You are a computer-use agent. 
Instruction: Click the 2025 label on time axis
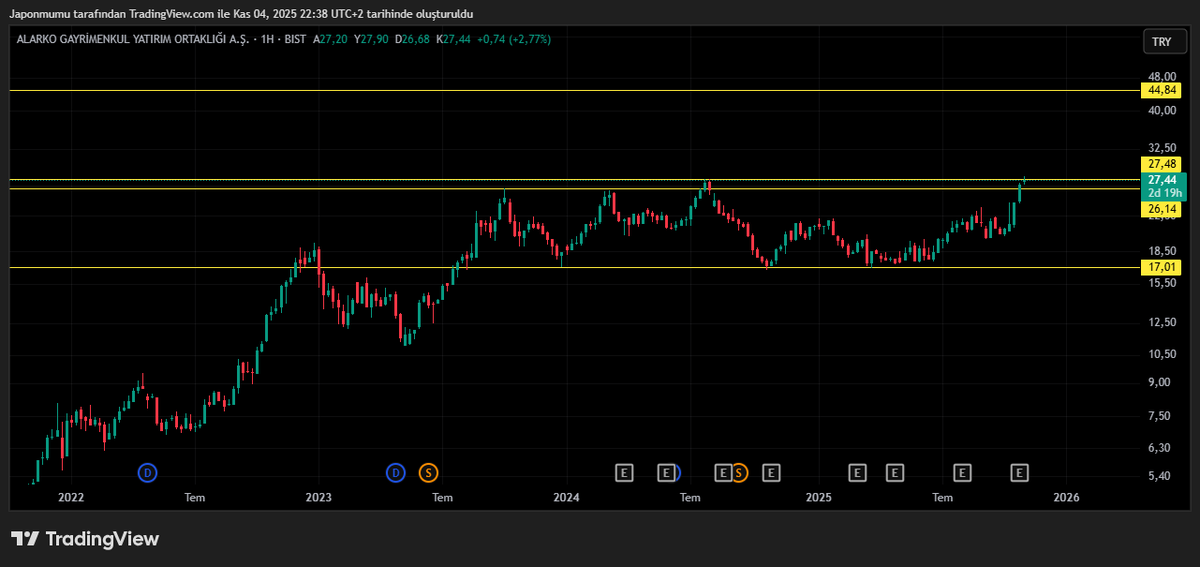tap(818, 497)
